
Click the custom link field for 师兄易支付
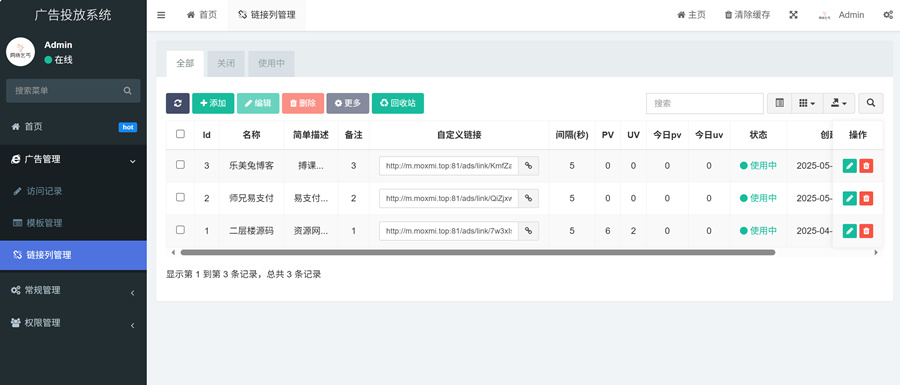[x=449, y=198]
